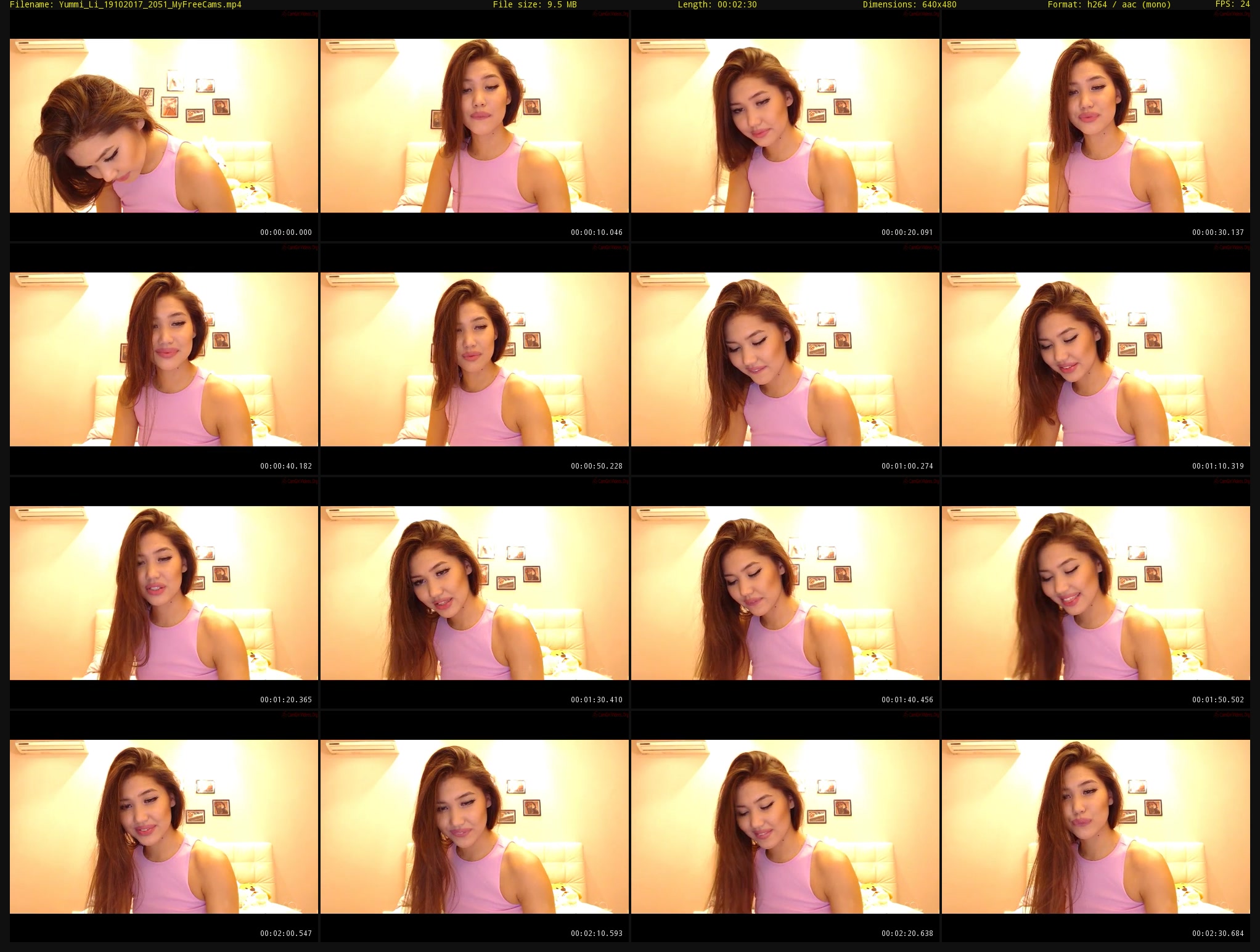
Task: Click the Filename text in header
Action: pos(126,5)
